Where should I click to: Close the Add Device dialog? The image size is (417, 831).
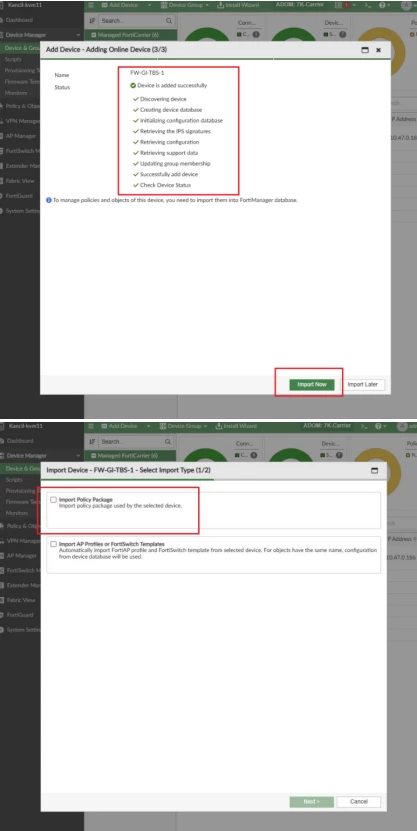click(378, 50)
